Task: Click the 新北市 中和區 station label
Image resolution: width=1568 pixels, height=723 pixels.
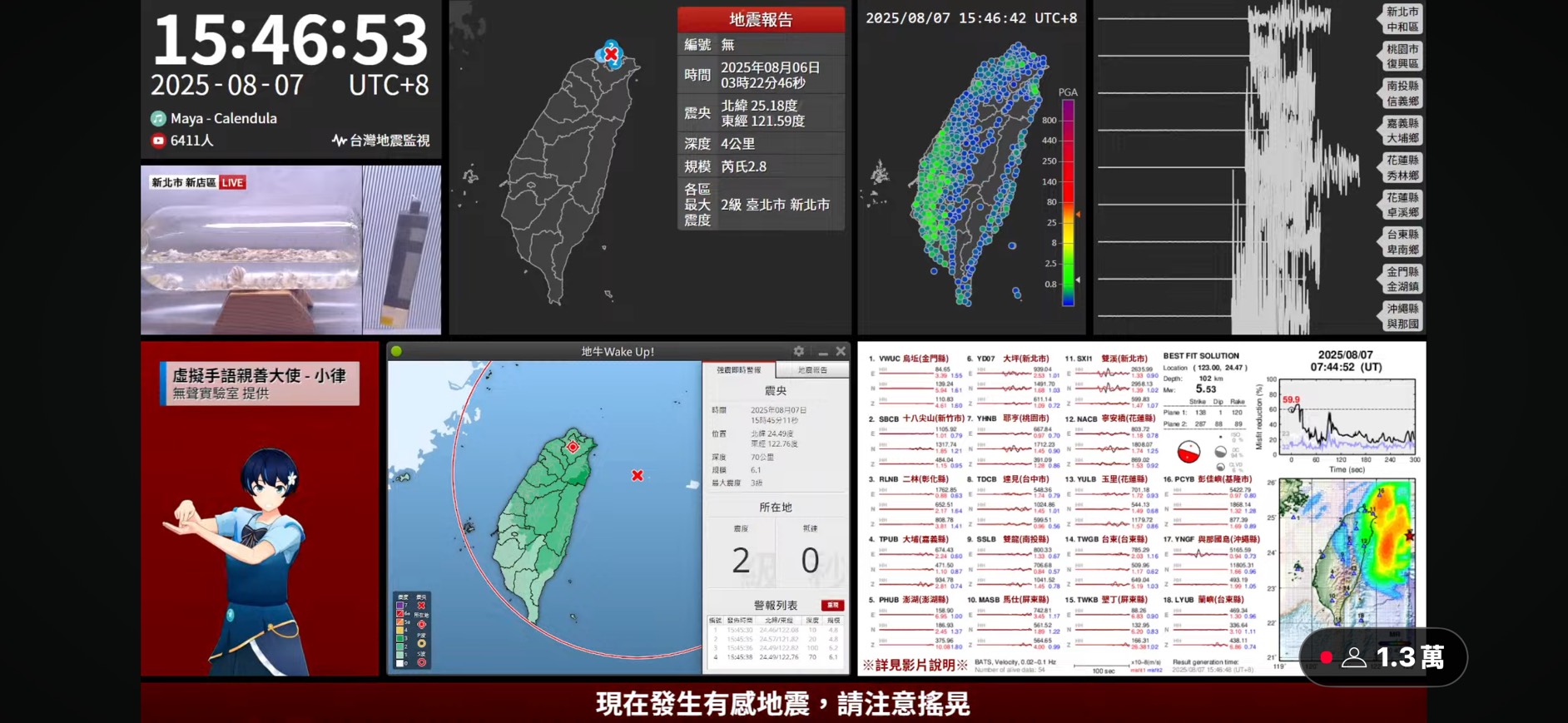Action: [x=1402, y=19]
